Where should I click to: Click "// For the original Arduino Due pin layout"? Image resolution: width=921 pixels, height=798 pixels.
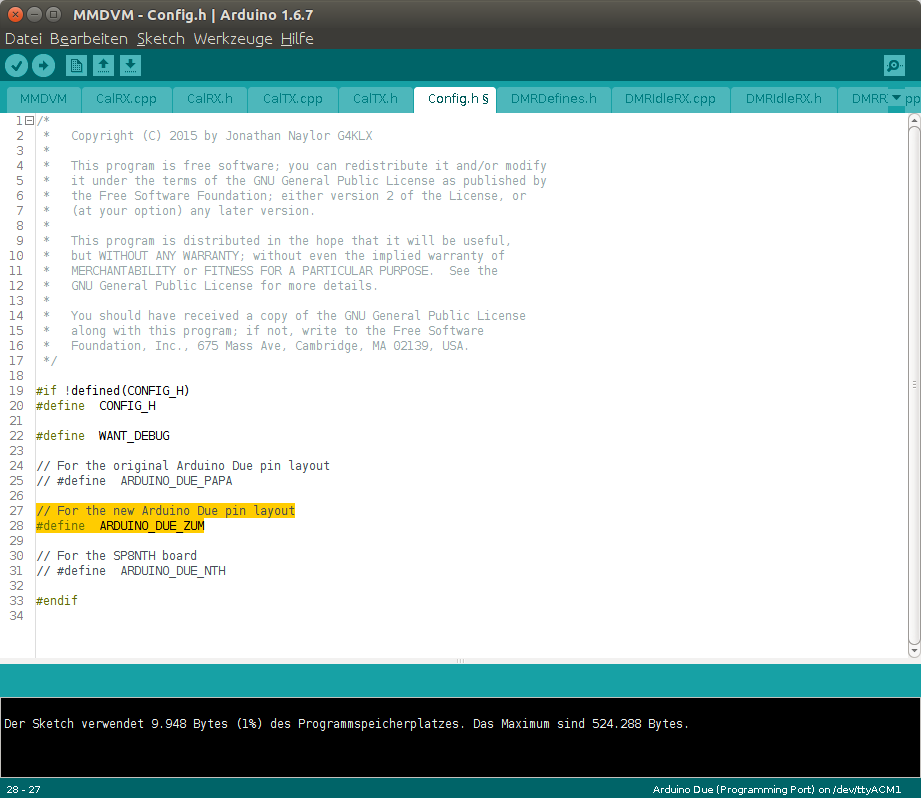click(x=183, y=466)
